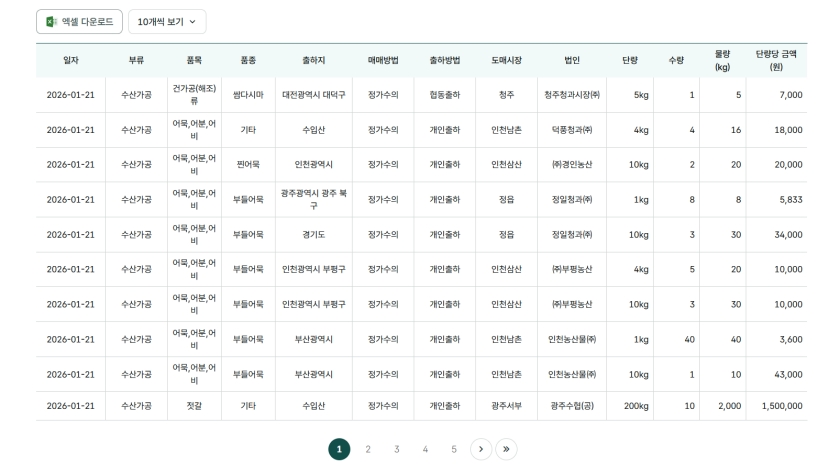Jump to the last page double-arrow
The image size is (840, 466).
click(x=506, y=449)
